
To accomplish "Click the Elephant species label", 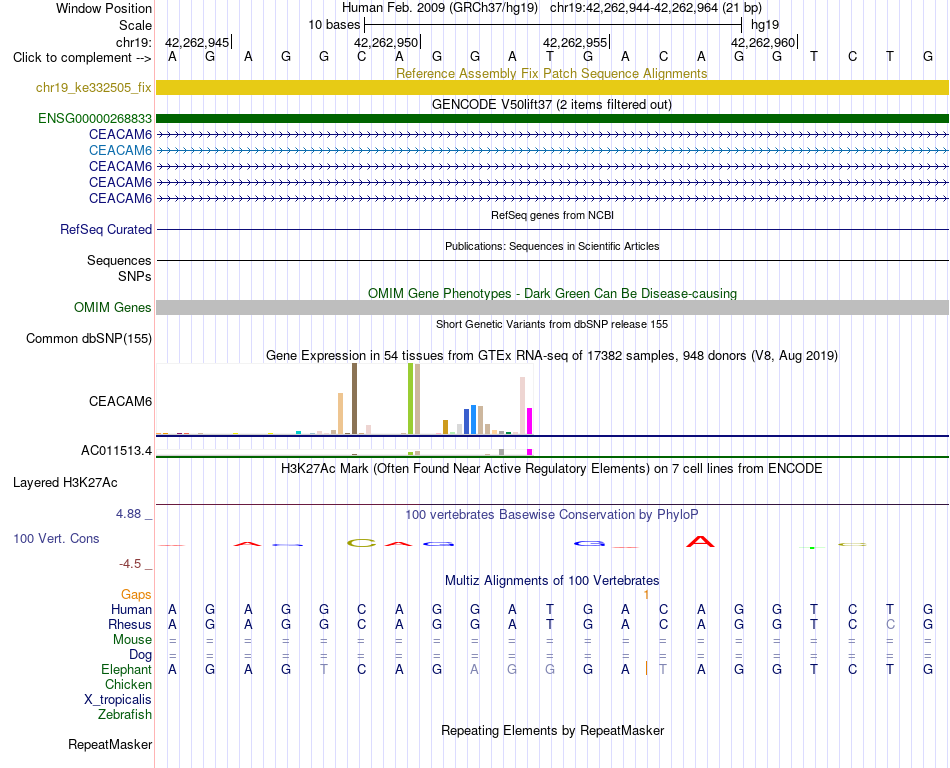I will pos(126,669).
